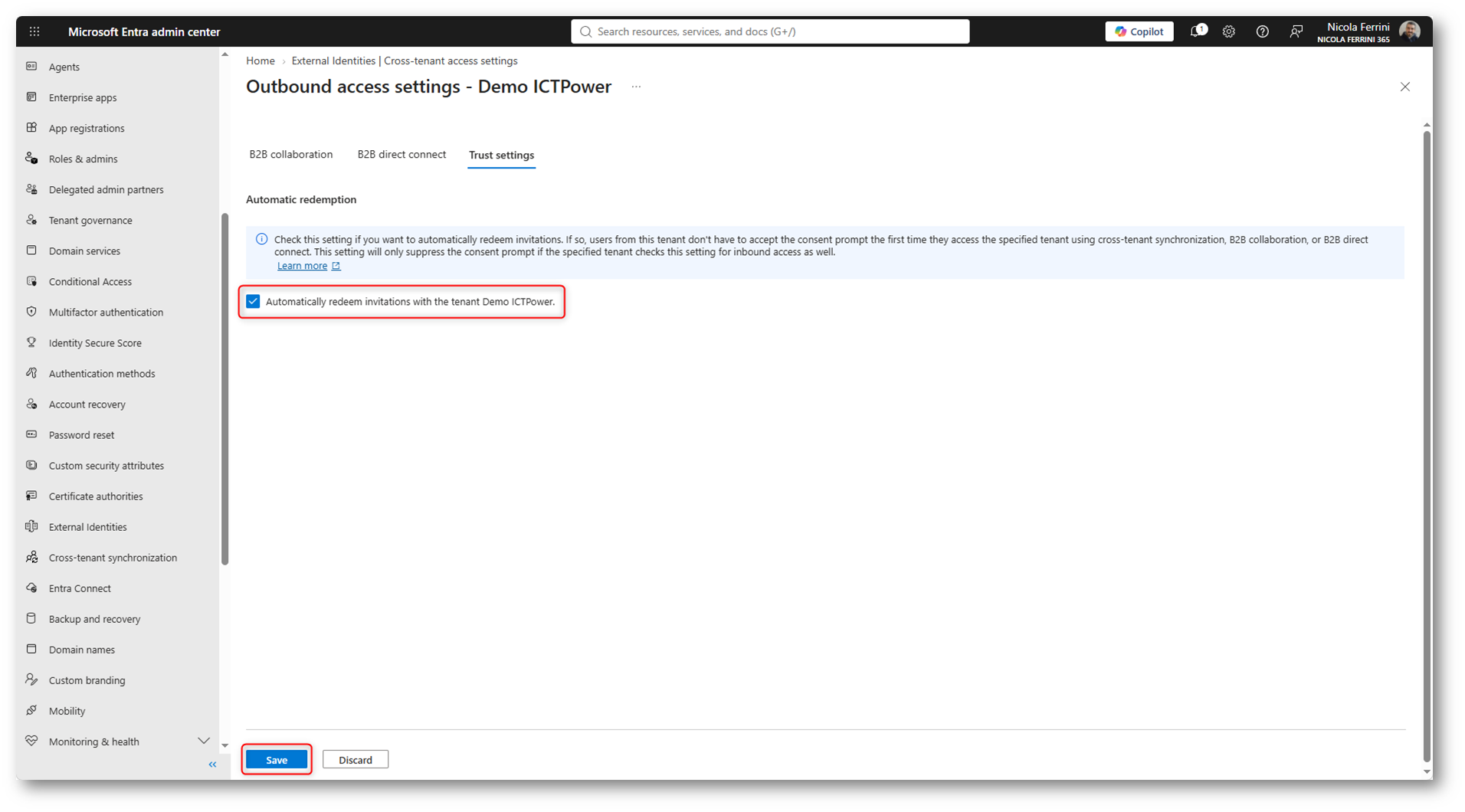Click the main pane vertical scrollbar
Image resolution: width=1465 pixels, height=812 pixels.
pos(1427,446)
